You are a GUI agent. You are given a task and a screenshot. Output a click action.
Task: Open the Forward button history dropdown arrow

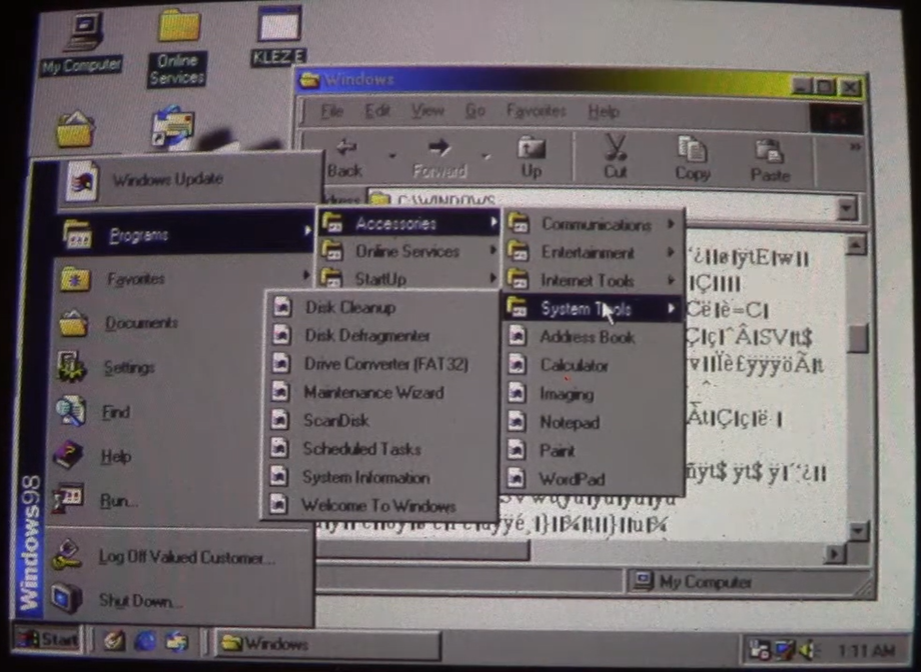coord(486,157)
